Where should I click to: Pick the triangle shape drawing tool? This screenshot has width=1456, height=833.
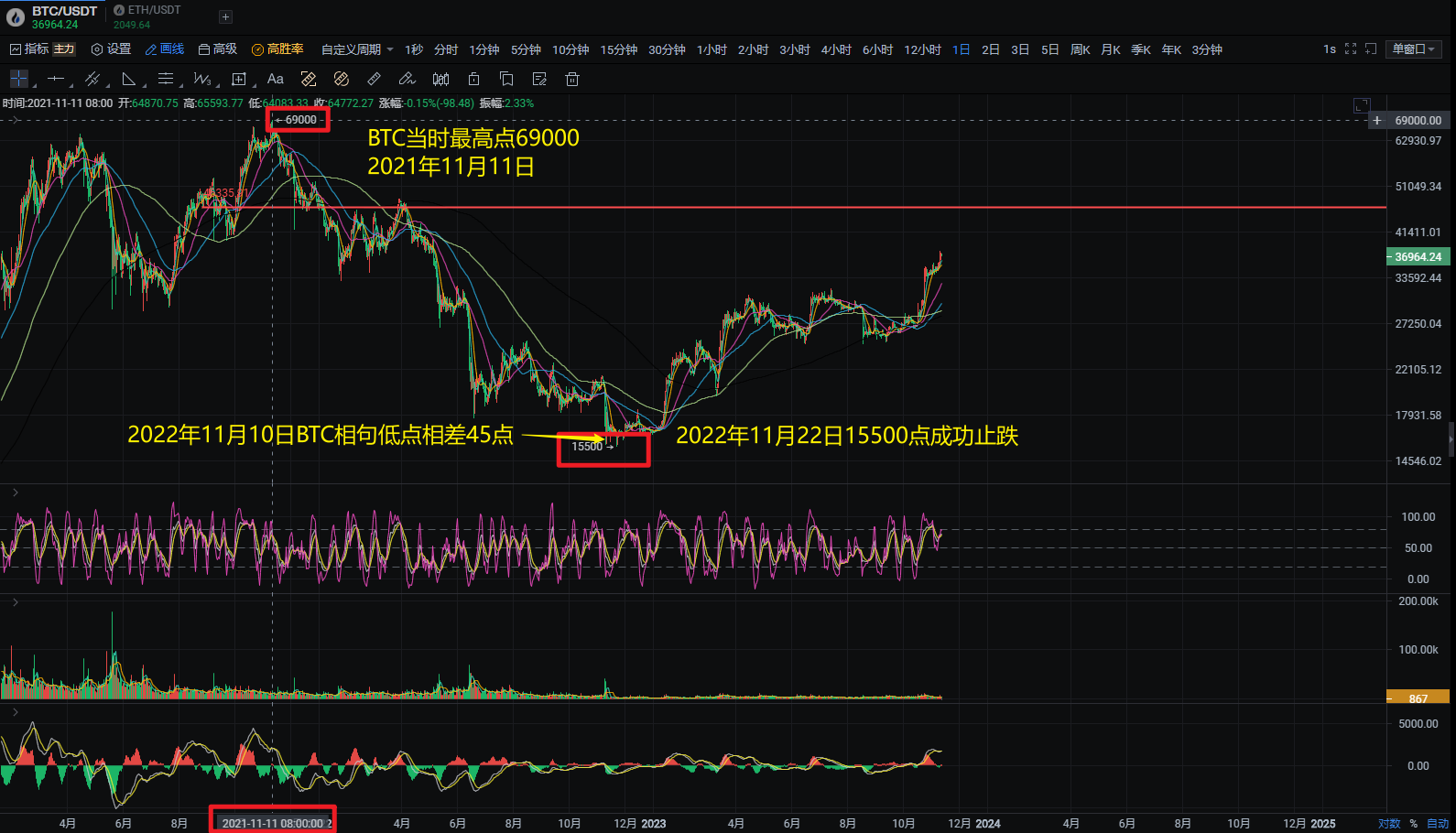coord(129,79)
